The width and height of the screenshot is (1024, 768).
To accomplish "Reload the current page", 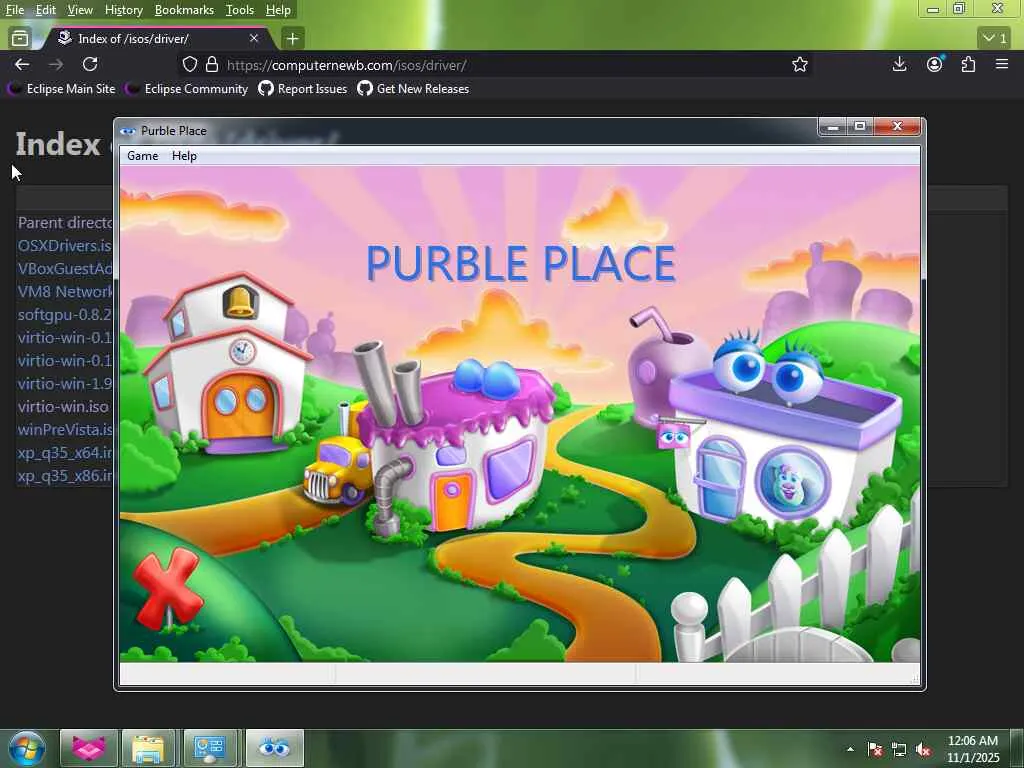I will pyautogui.click(x=90, y=64).
